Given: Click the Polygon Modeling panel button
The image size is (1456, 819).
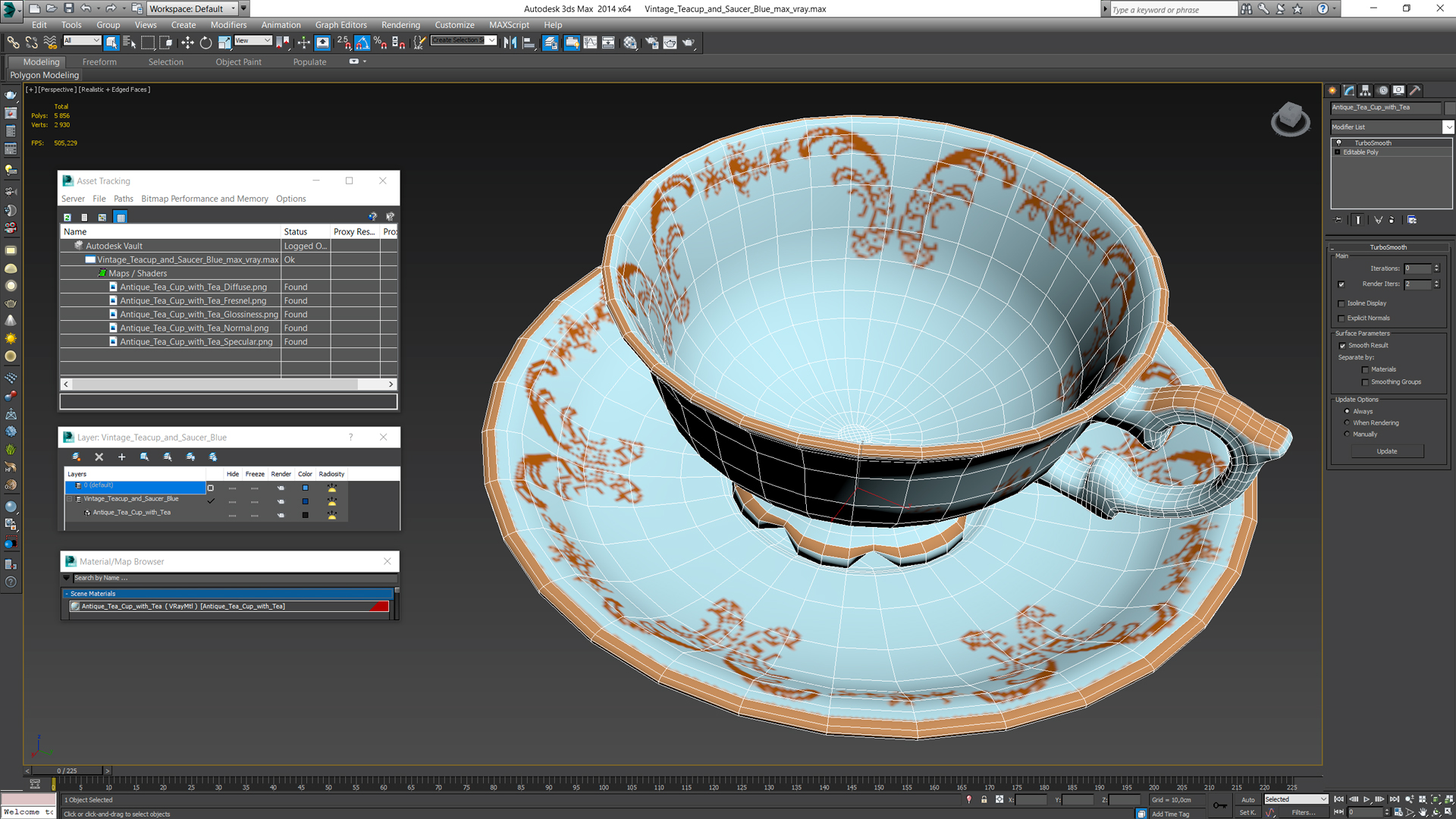Looking at the screenshot, I should pos(45,75).
